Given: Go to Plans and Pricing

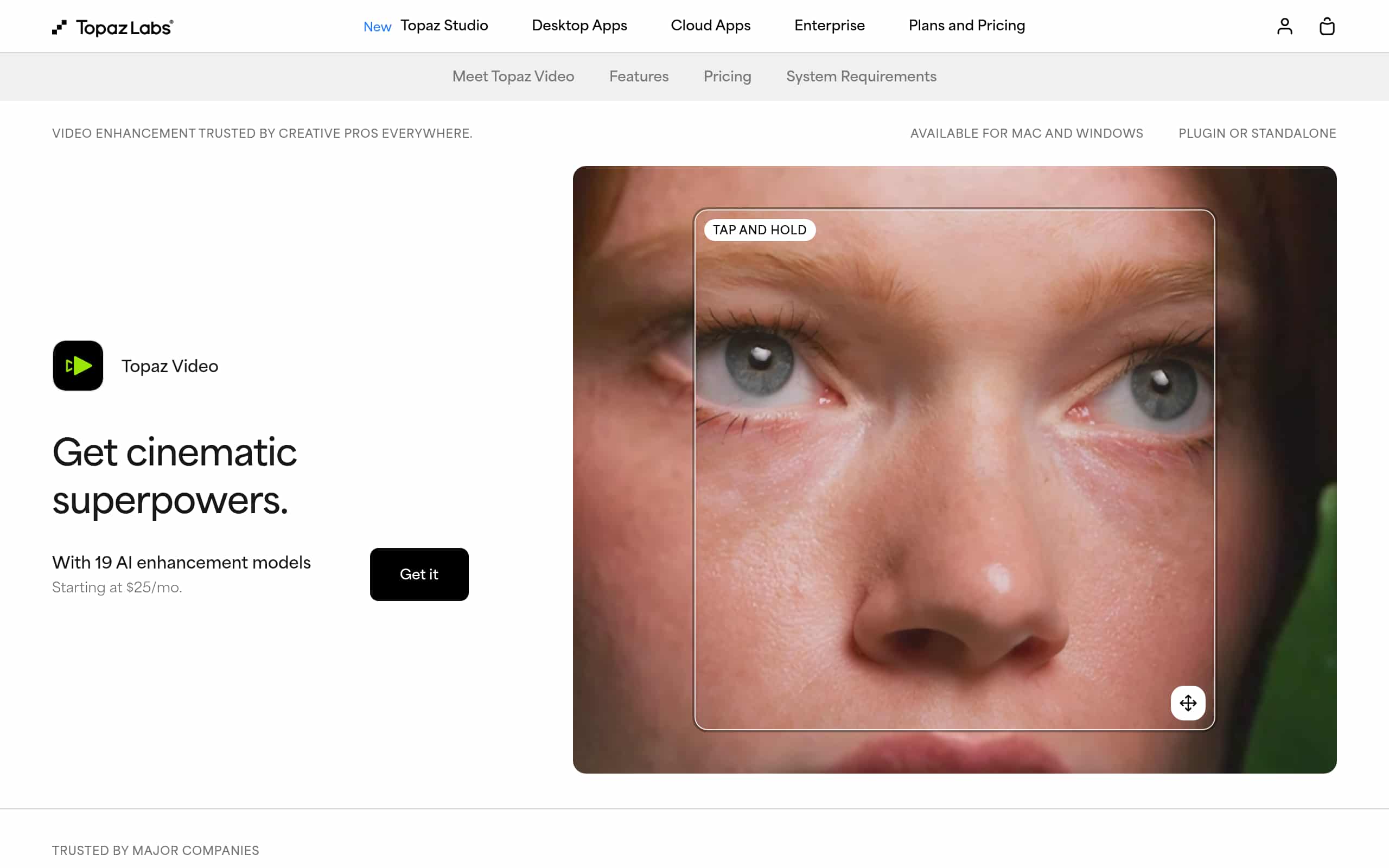Looking at the screenshot, I should pos(966,26).
